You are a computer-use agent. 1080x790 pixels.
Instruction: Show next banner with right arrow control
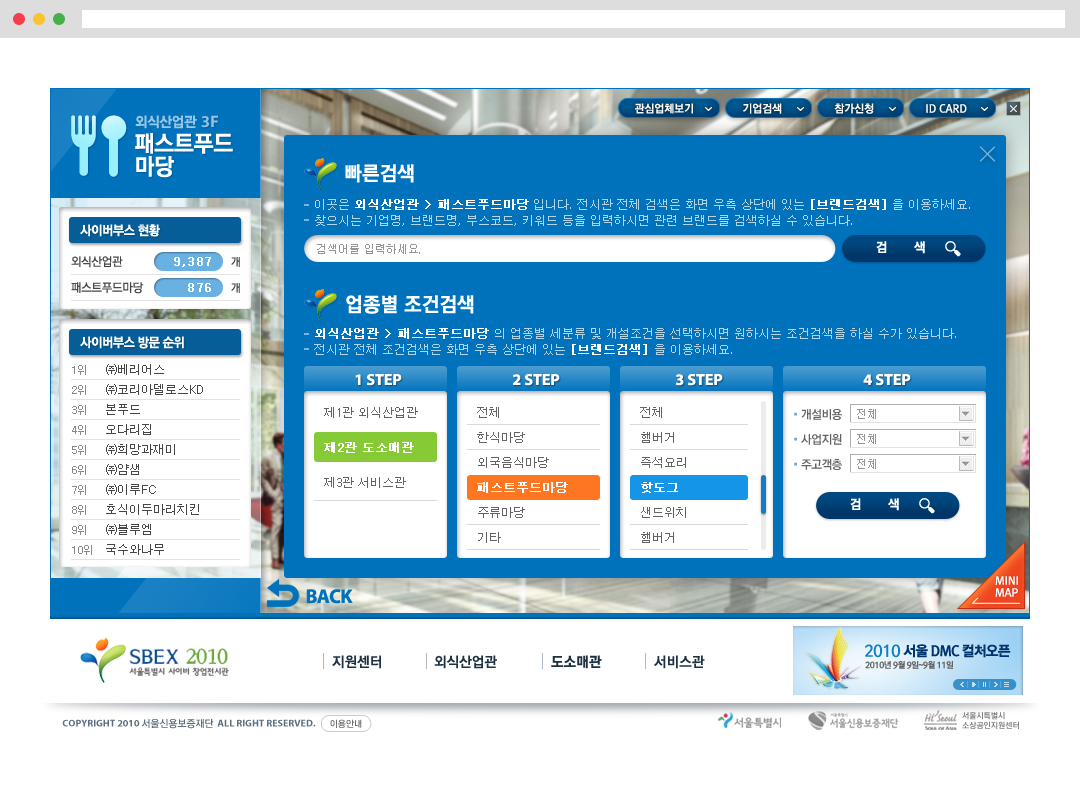click(x=996, y=684)
